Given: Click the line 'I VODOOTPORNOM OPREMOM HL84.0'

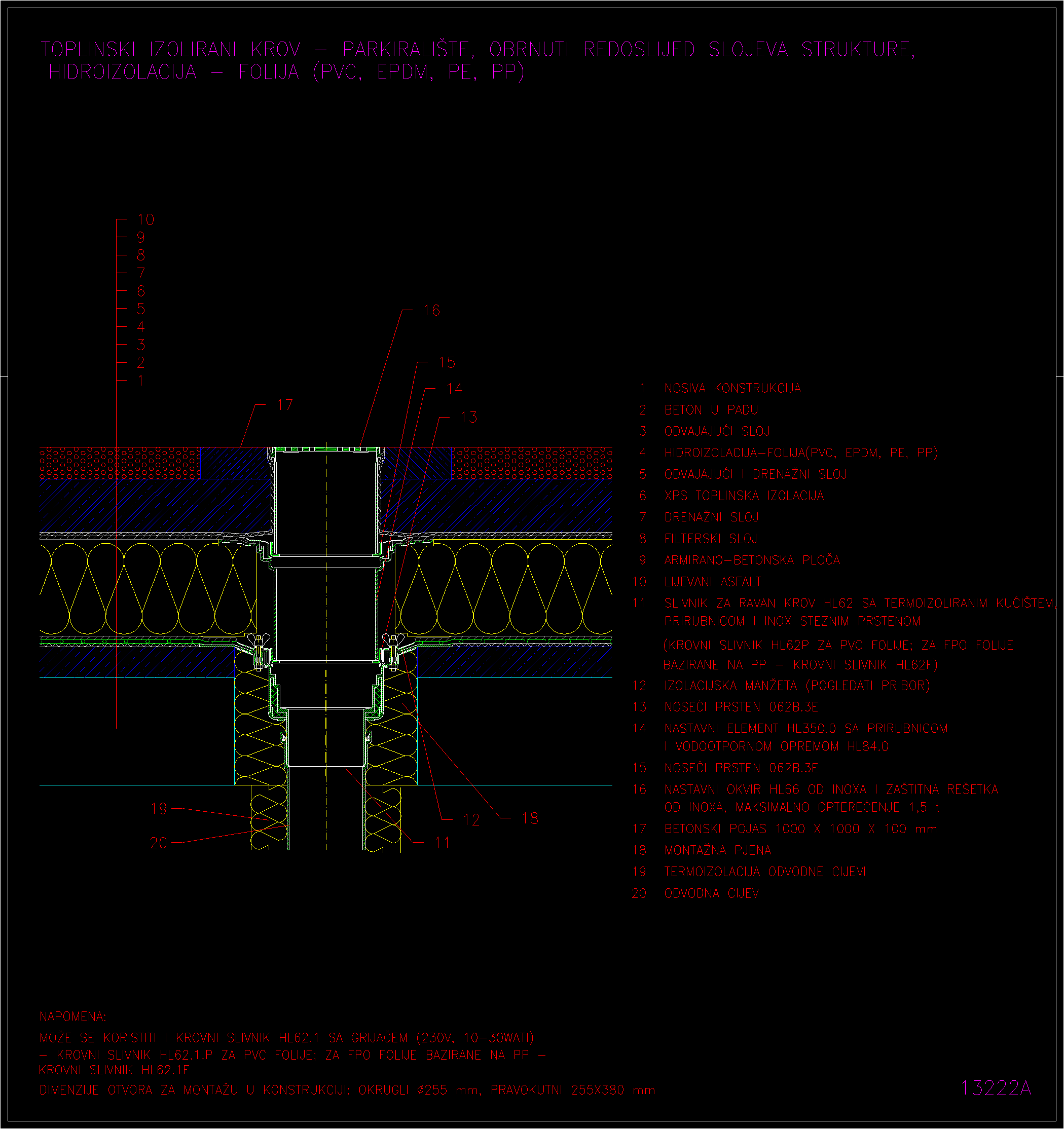Looking at the screenshot, I should [776, 747].
